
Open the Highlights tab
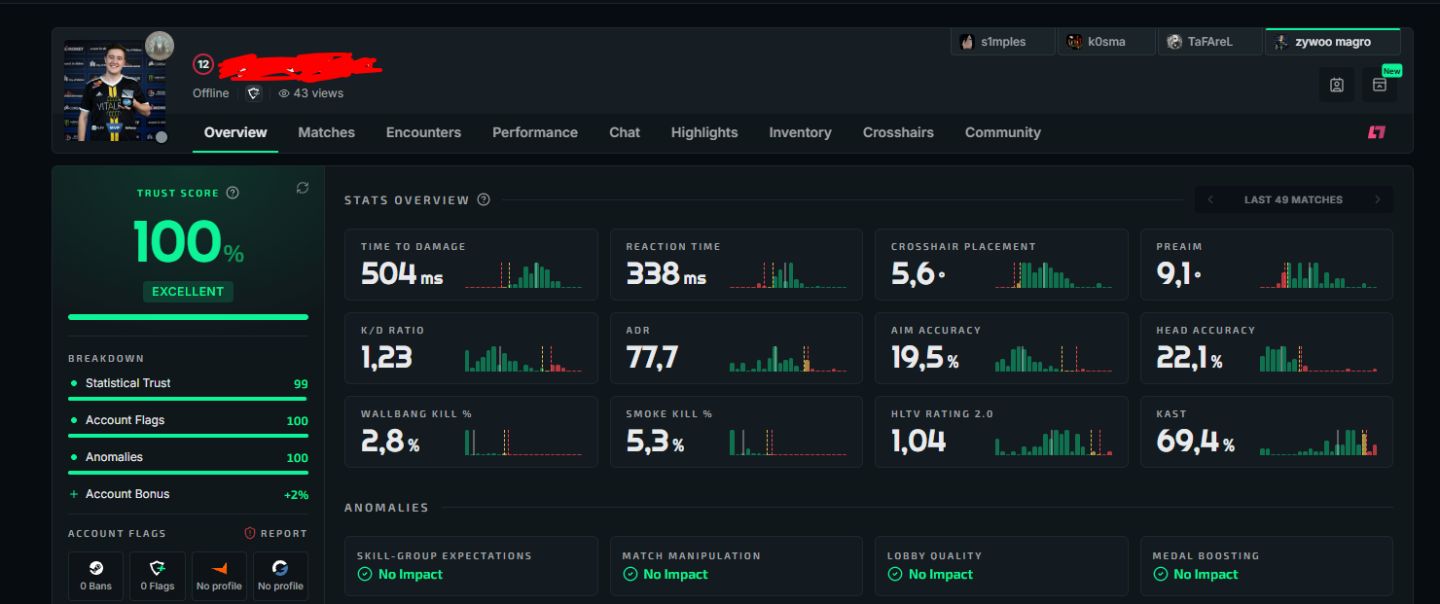(704, 132)
